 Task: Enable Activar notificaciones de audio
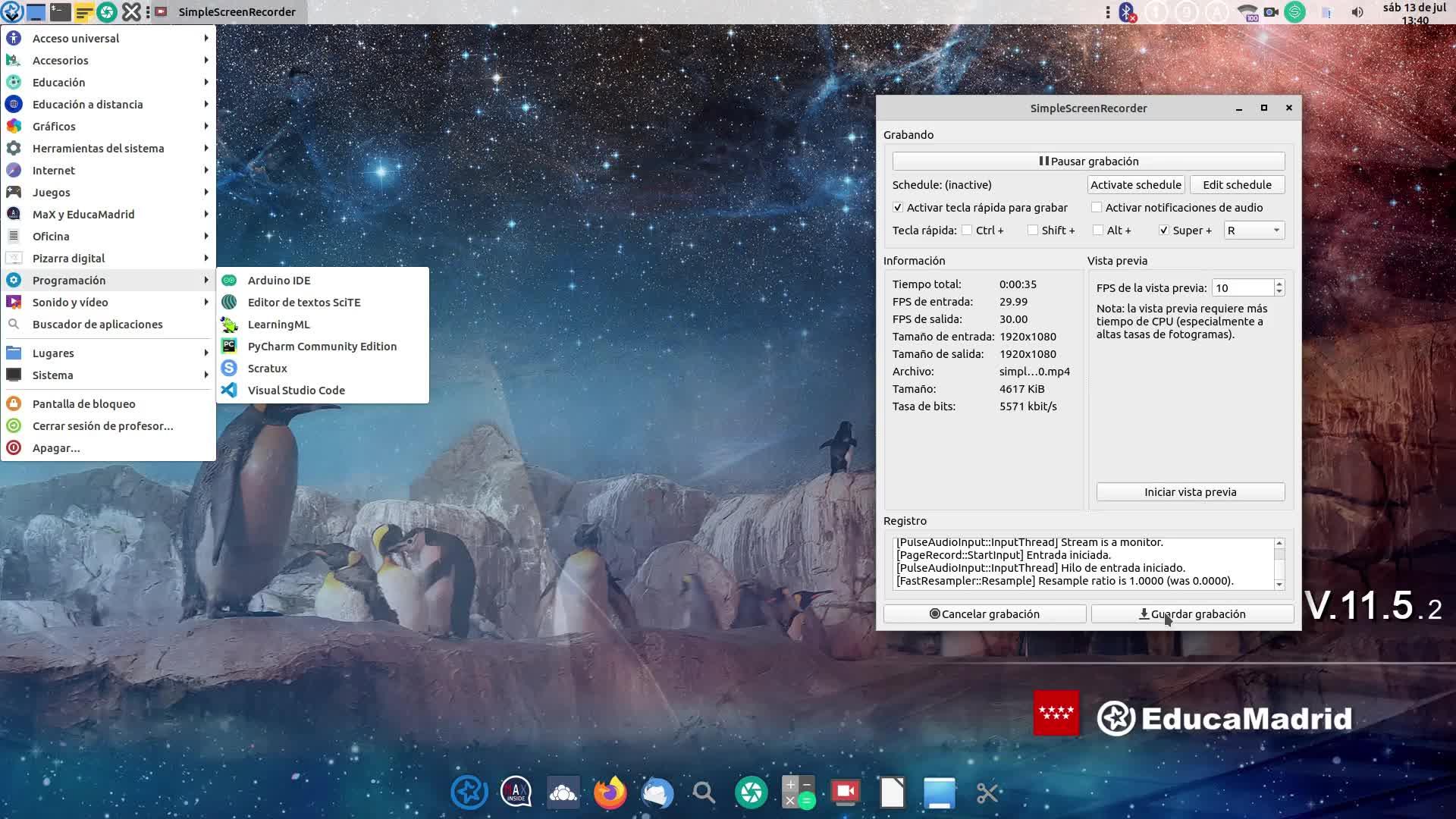1097,207
